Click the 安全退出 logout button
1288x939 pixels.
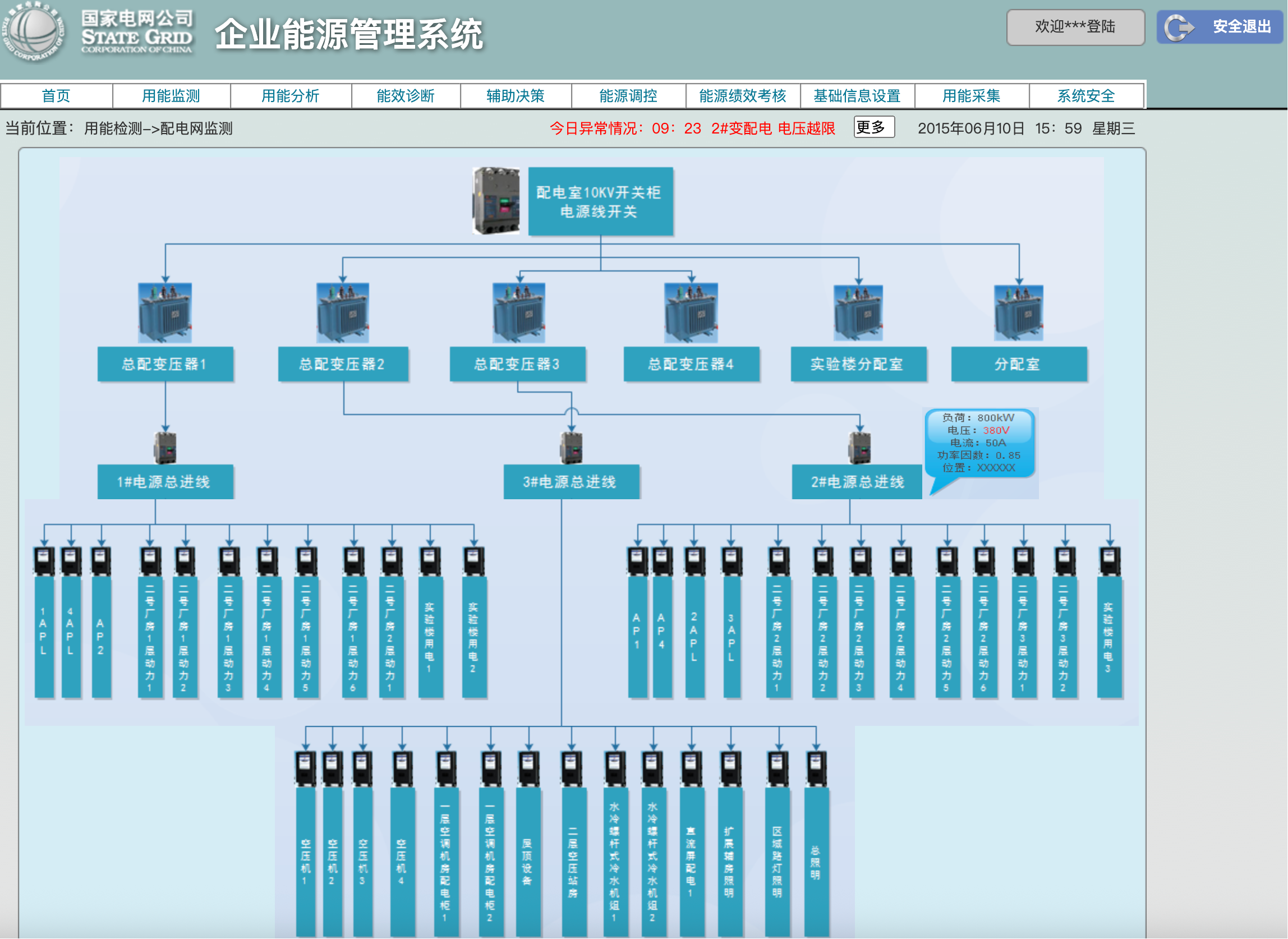pyautogui.click(x=1220, y=27)
